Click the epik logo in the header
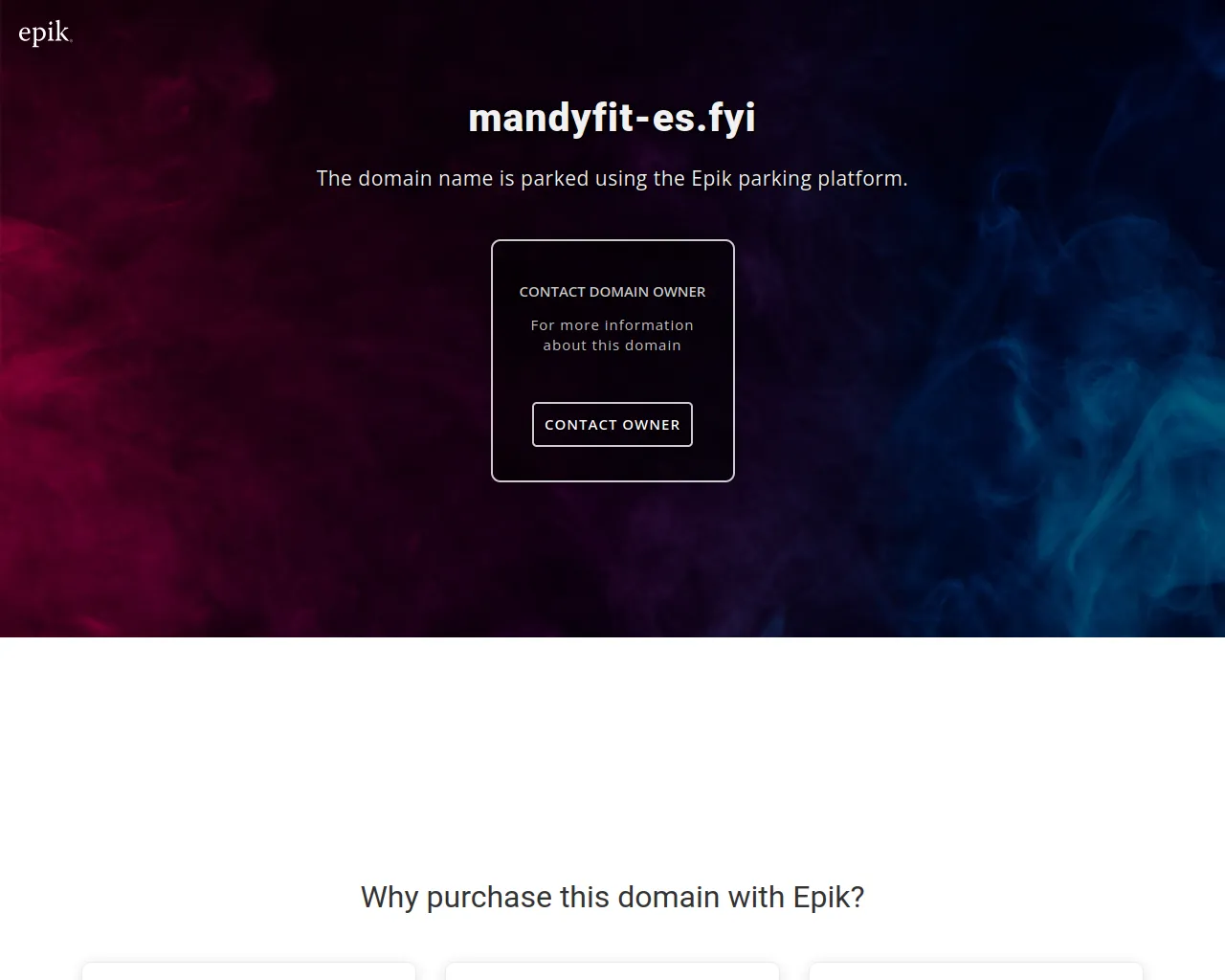Viewport: 1225px width, 980px height. click(x=45, y=33)
